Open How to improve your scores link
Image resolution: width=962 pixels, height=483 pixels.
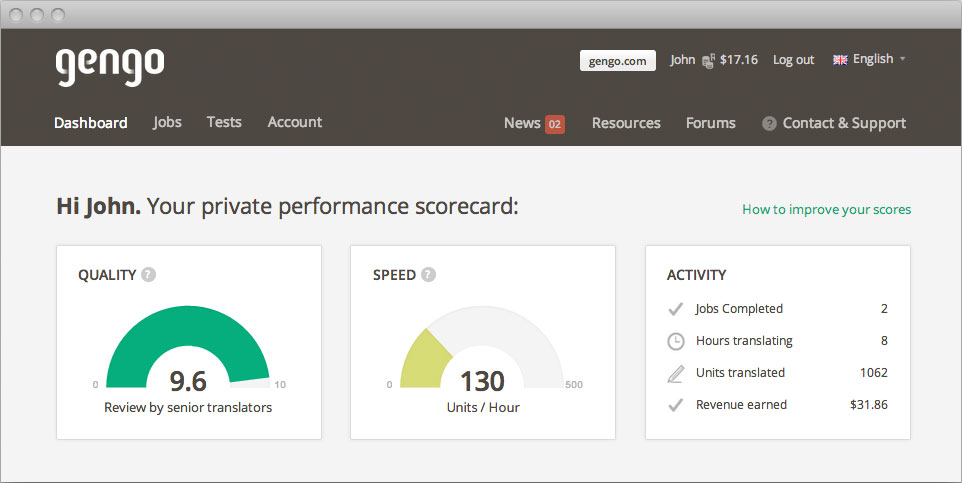pos(826,210)
